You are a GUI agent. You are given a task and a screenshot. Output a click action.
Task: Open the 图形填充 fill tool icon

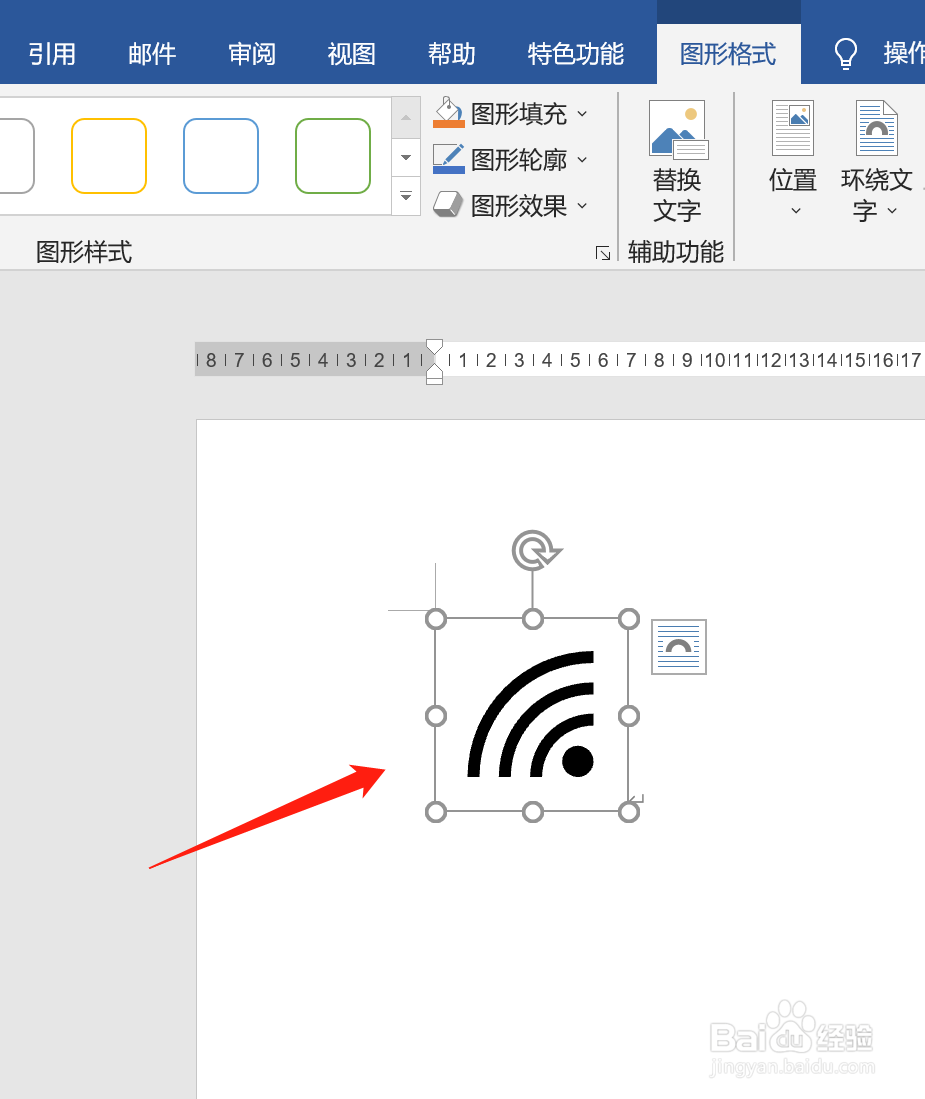(x=449, y=113)
